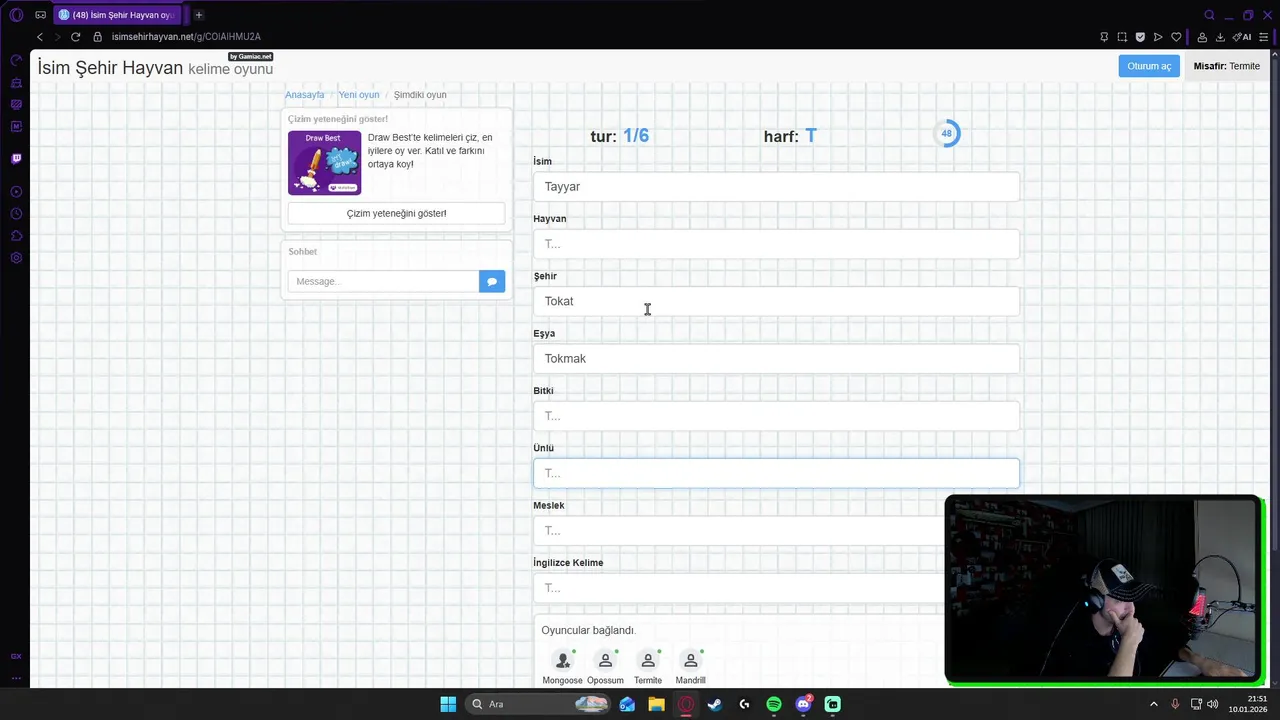The height and width of the screenshot is (720, 1280).
Task: Open the Draw Best ad thumbnail
Action: (324, 162)
